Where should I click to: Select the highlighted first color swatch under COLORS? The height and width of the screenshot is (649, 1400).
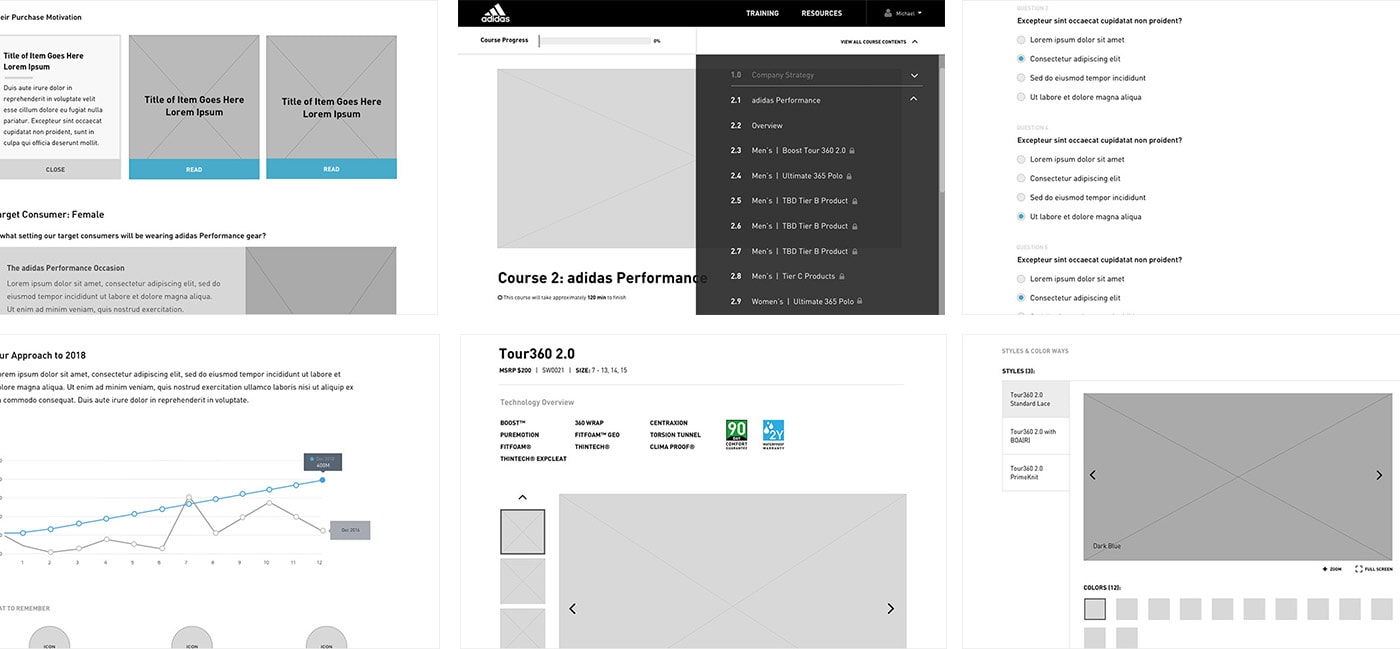coord(1095,609)
